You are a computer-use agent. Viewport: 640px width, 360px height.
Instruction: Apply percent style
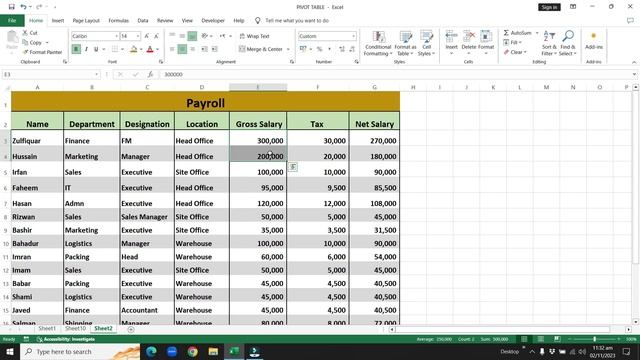(320, 49)
